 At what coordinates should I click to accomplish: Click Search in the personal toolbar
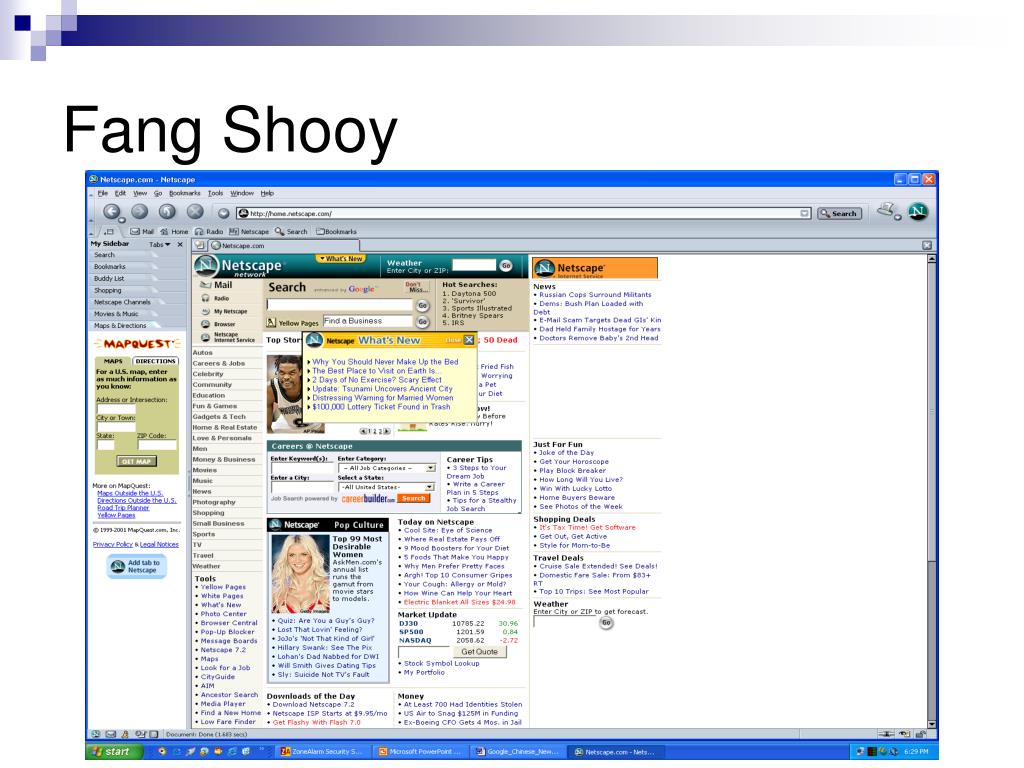tap(291, 231)
